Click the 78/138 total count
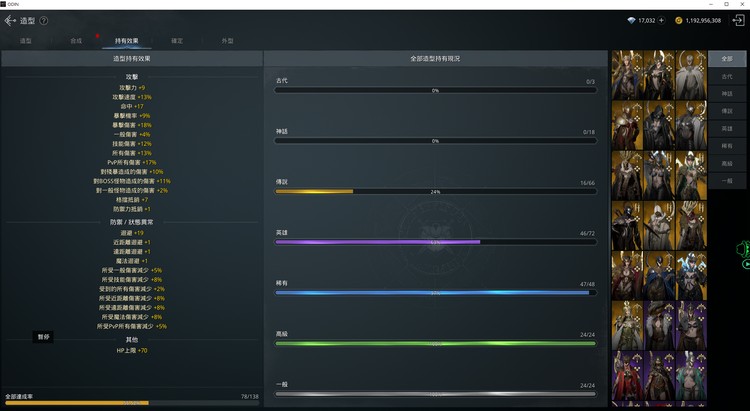750x411 pixels. click(249, 396)
